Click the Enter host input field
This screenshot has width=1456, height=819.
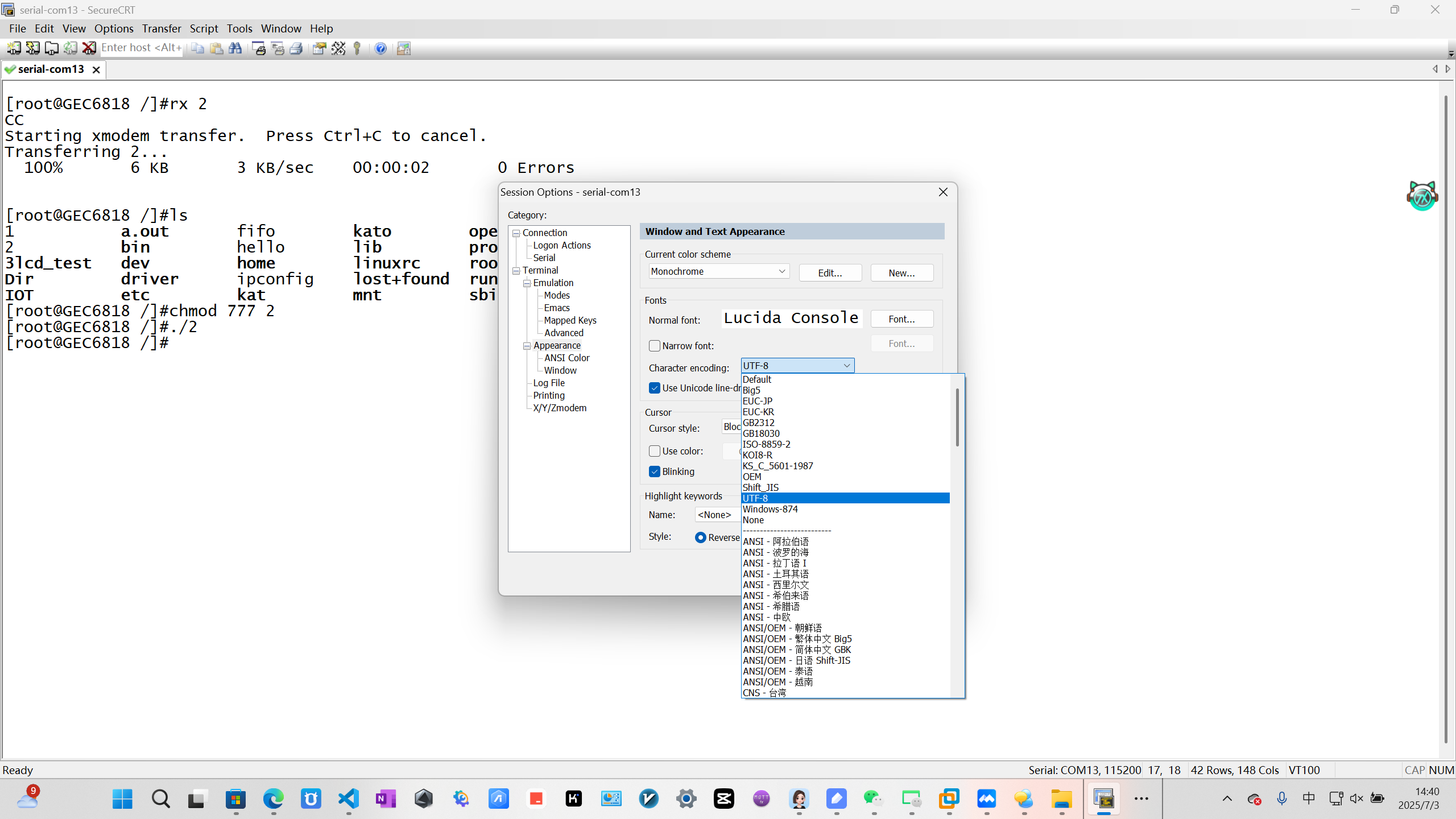click(x=141, y=48)
